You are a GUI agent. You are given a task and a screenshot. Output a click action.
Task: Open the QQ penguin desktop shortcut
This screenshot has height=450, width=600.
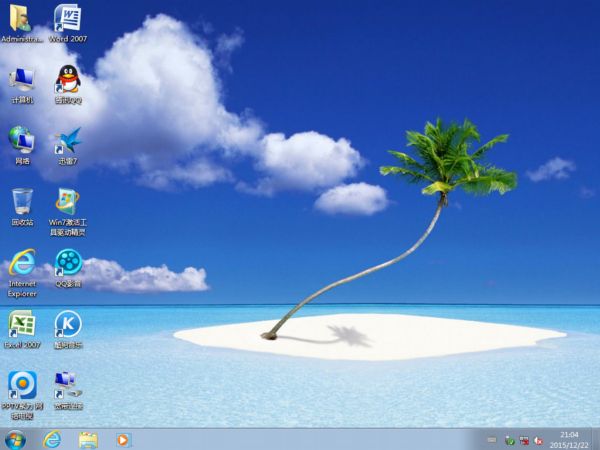(67, 80)
